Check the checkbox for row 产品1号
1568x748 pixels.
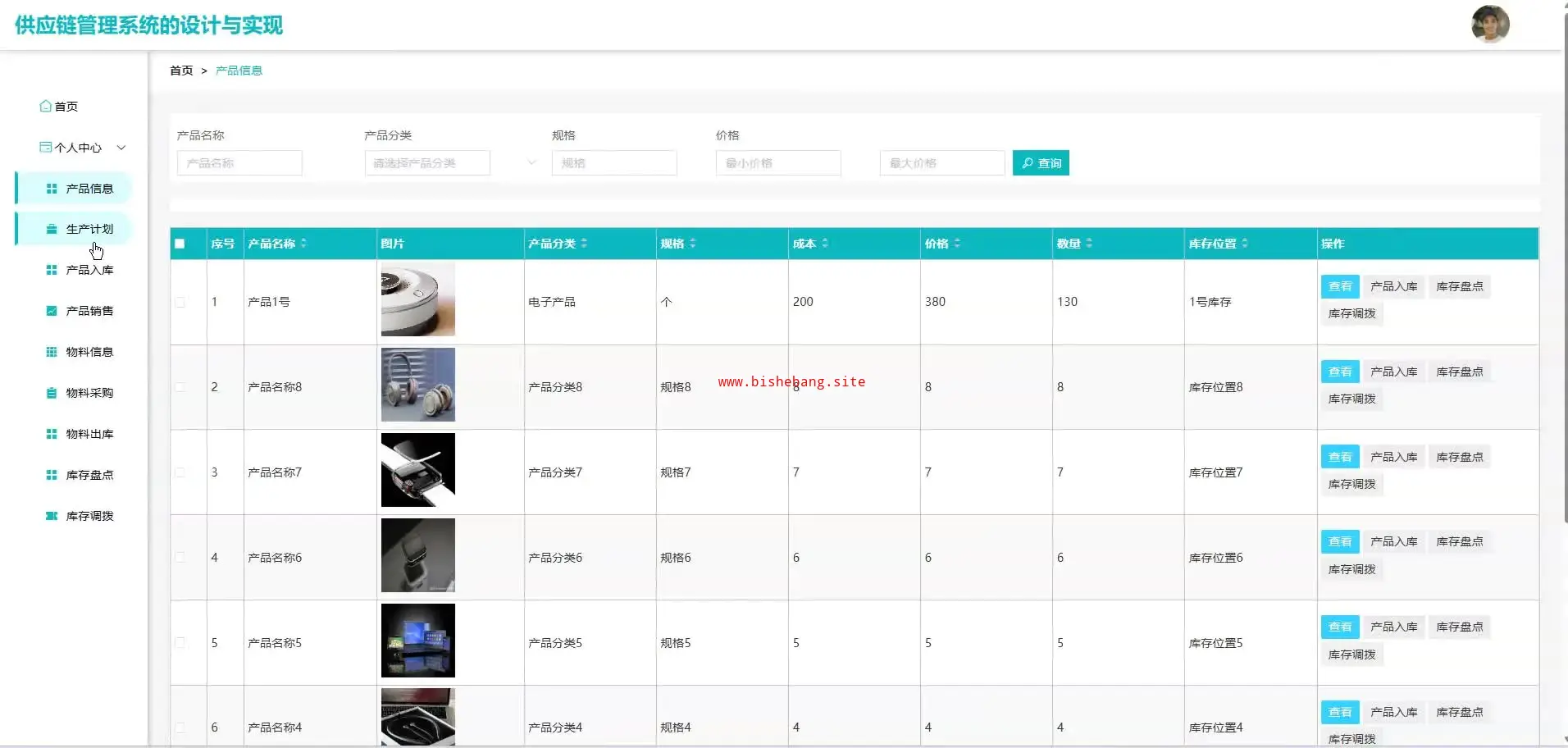click(x=180, y=302)
